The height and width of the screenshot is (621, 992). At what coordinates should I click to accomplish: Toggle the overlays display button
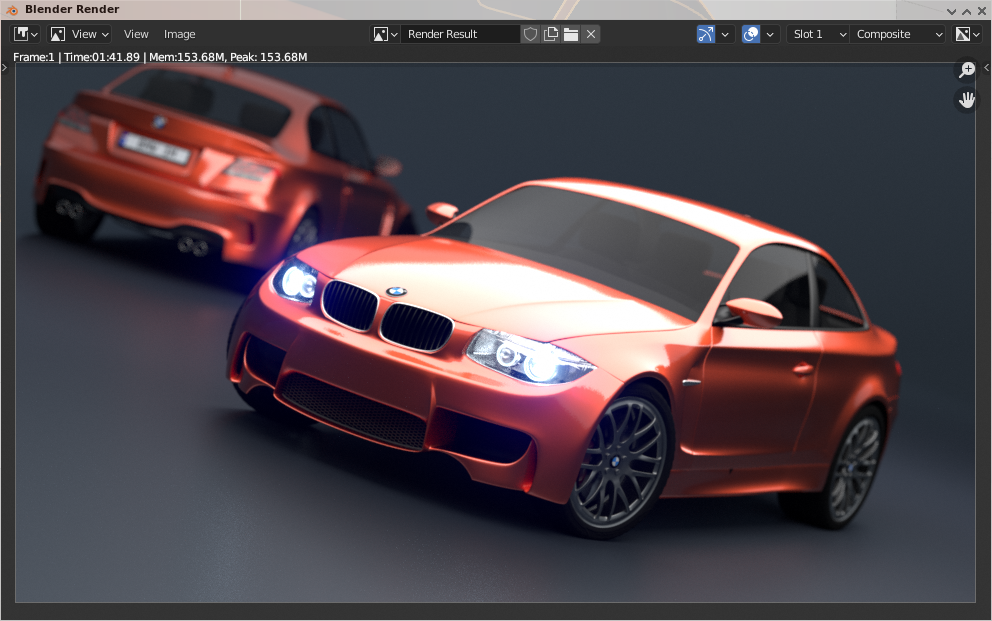tap(751, 34)
